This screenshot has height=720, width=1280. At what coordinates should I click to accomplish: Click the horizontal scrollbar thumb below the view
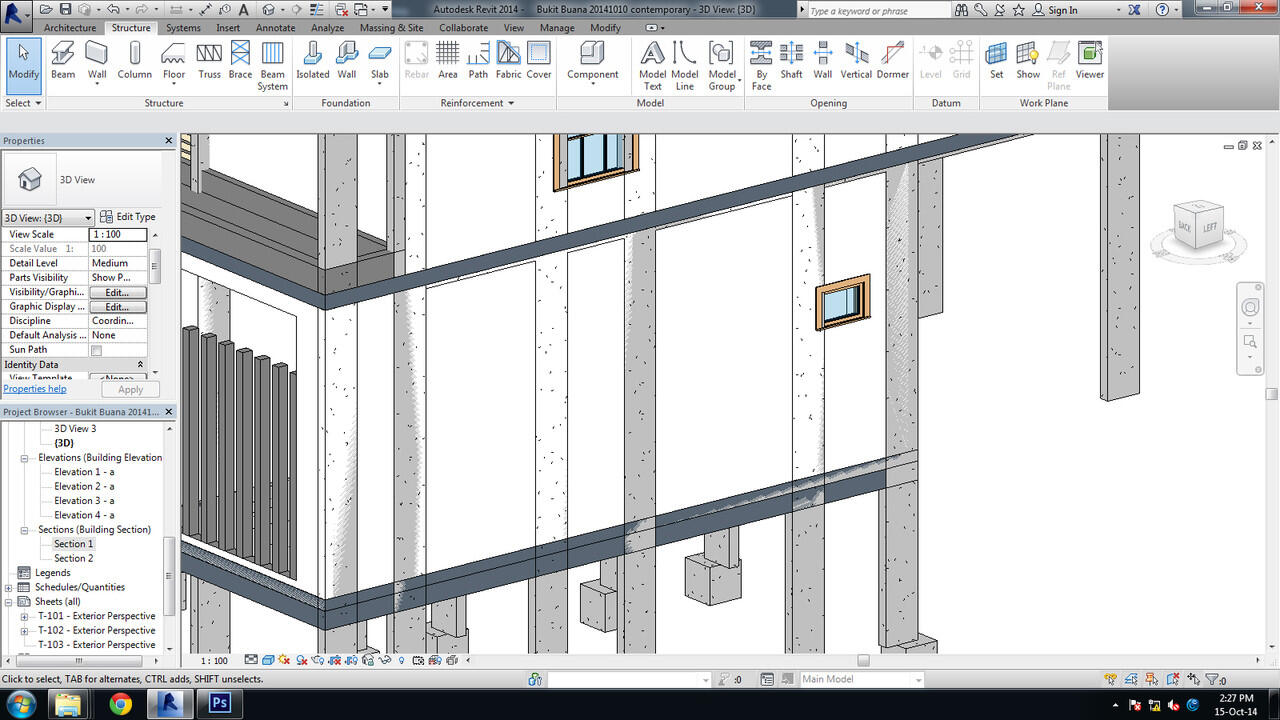863,660
